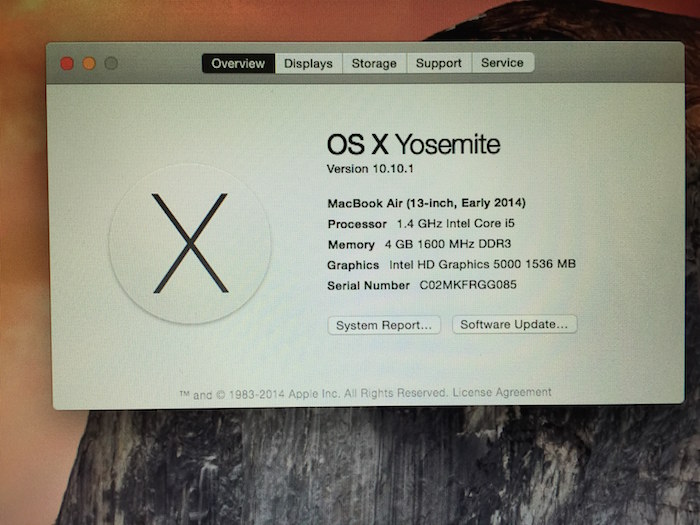
Task: Switch to the Support tab
Action: click(x=439, y=63)
